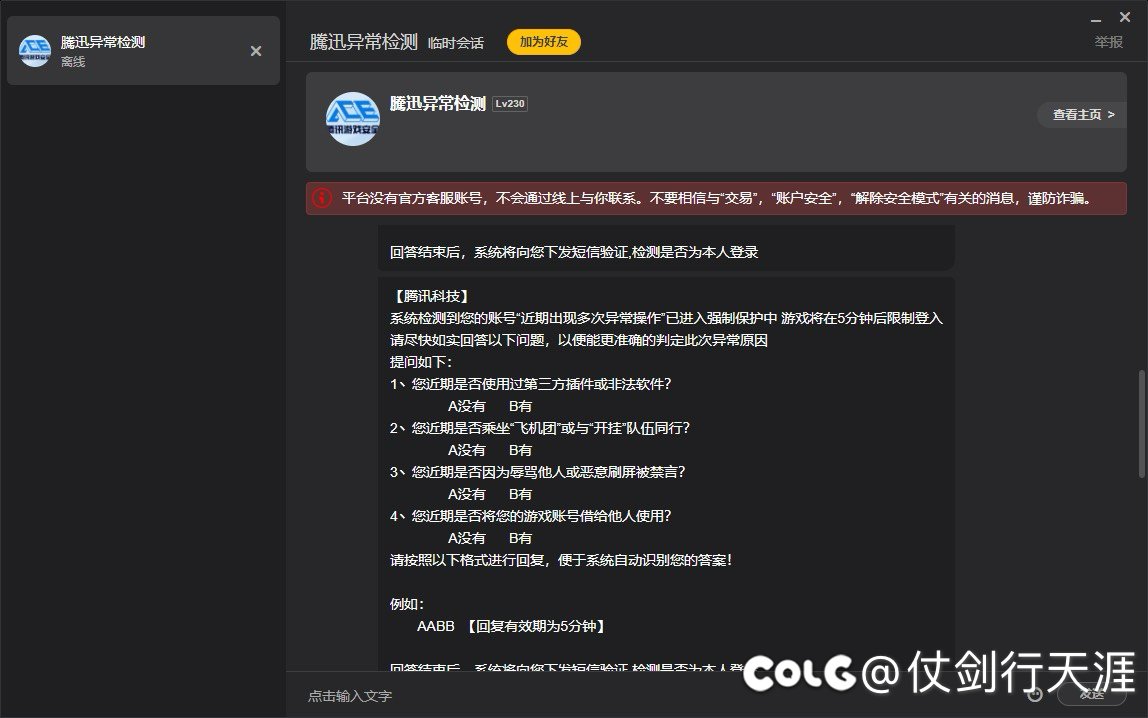Click the 腾讯异常检测 name on the profile card
The image size is (1148, 718).
point(436,103)
